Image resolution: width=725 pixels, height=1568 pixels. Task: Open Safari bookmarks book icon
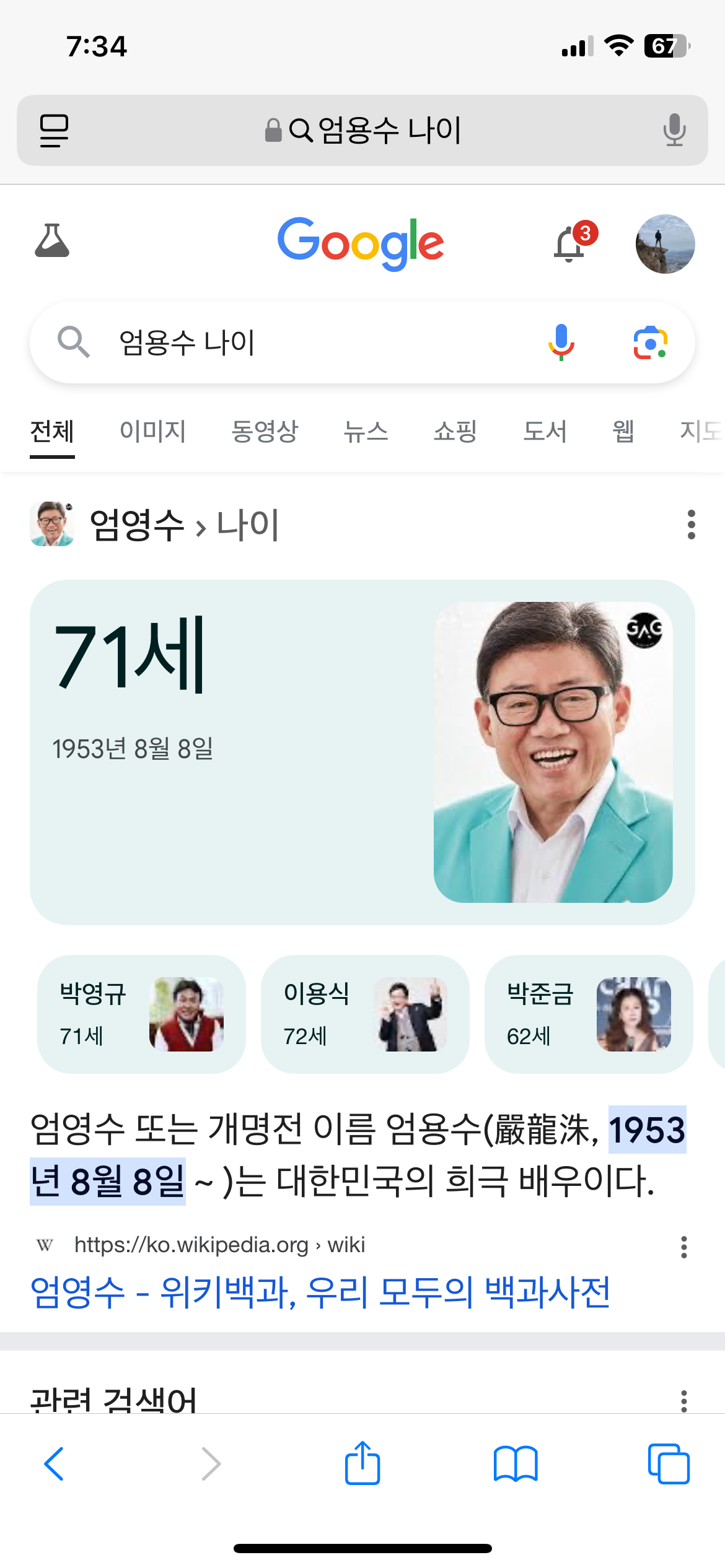[x=516, y=1464]
